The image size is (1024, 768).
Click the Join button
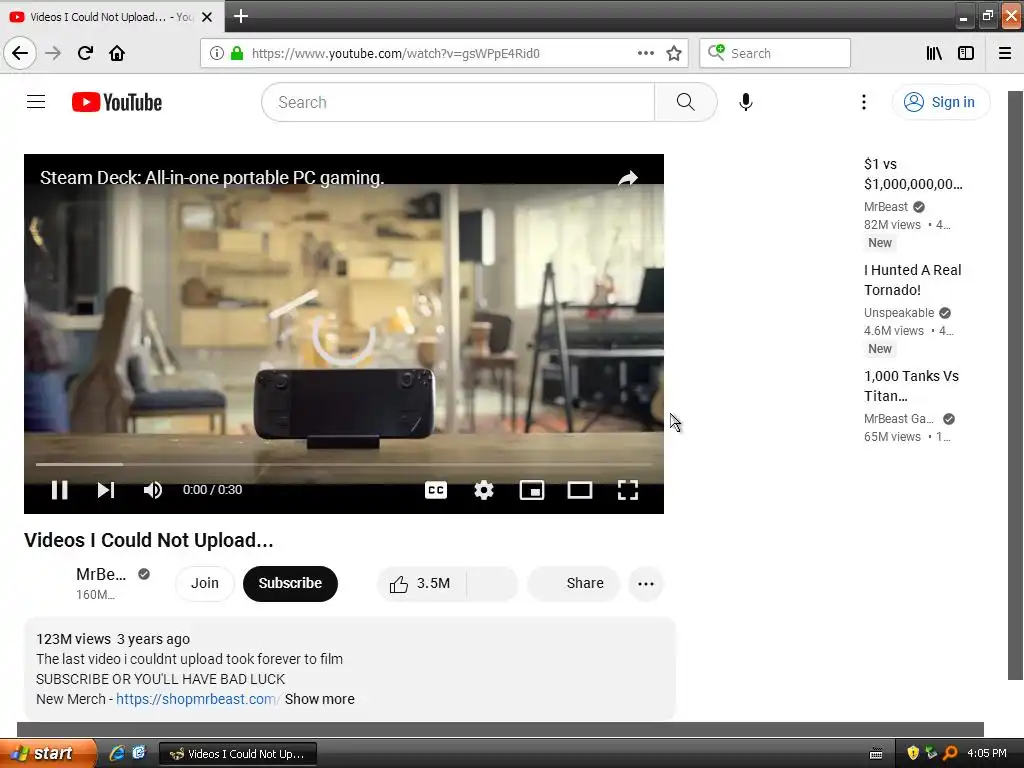pos(204,583)
